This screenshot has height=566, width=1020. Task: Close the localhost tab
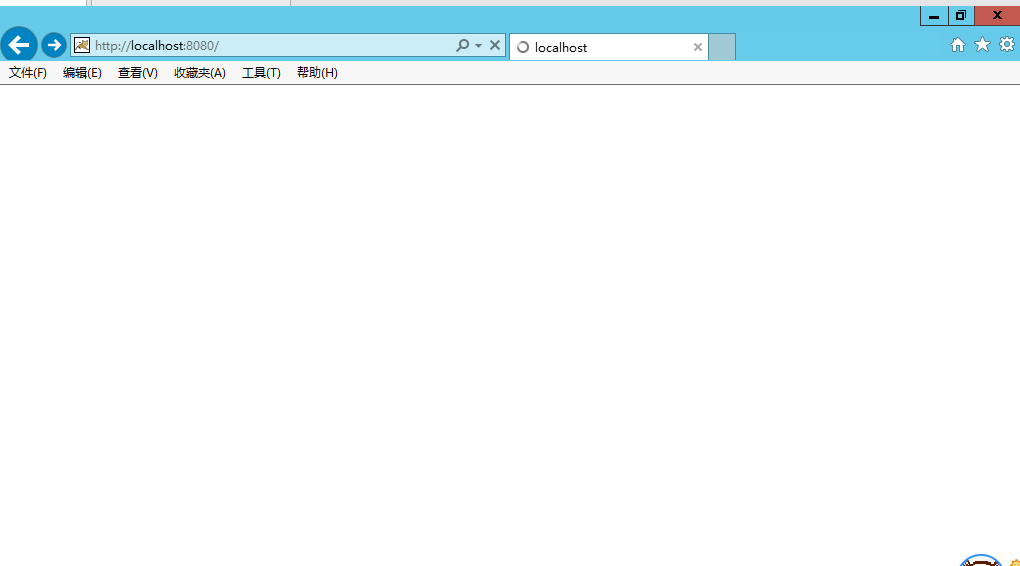pos(698,47)
